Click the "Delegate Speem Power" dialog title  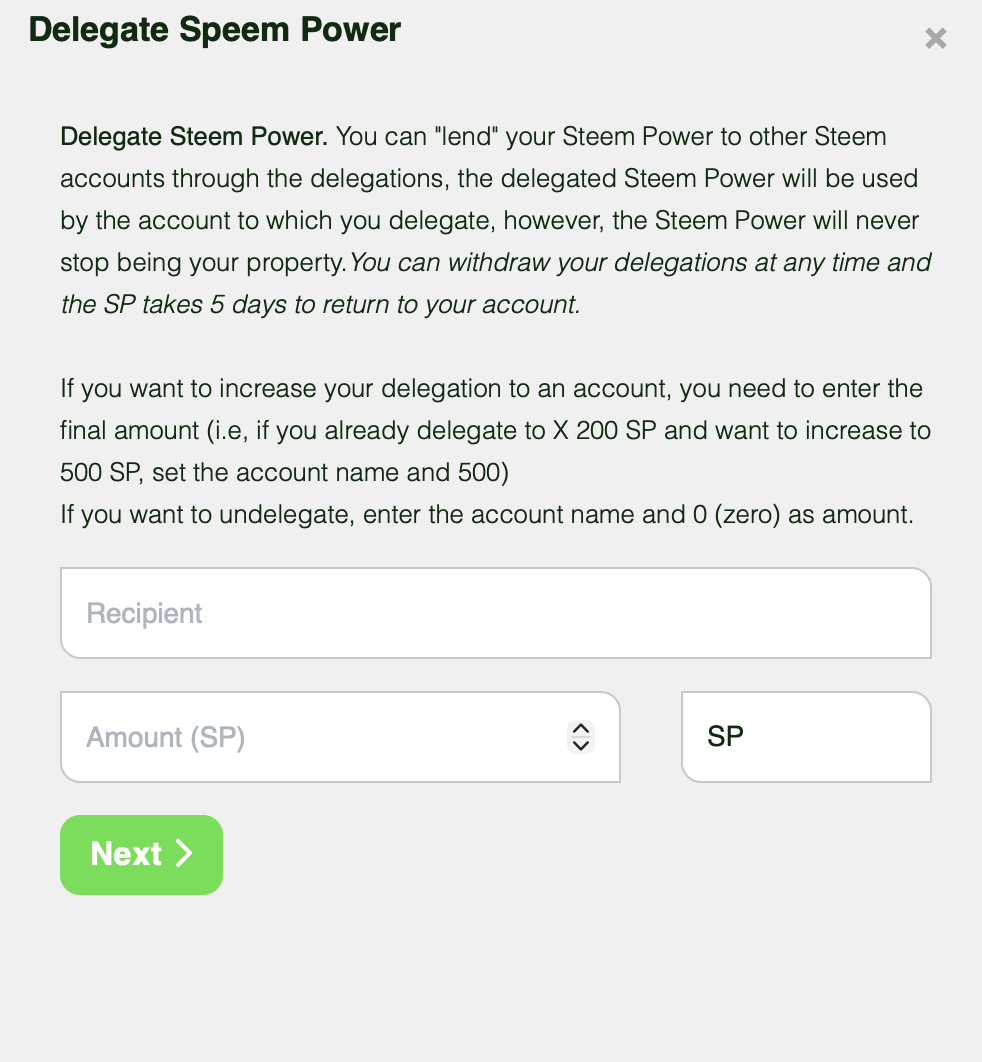point(215,30)
